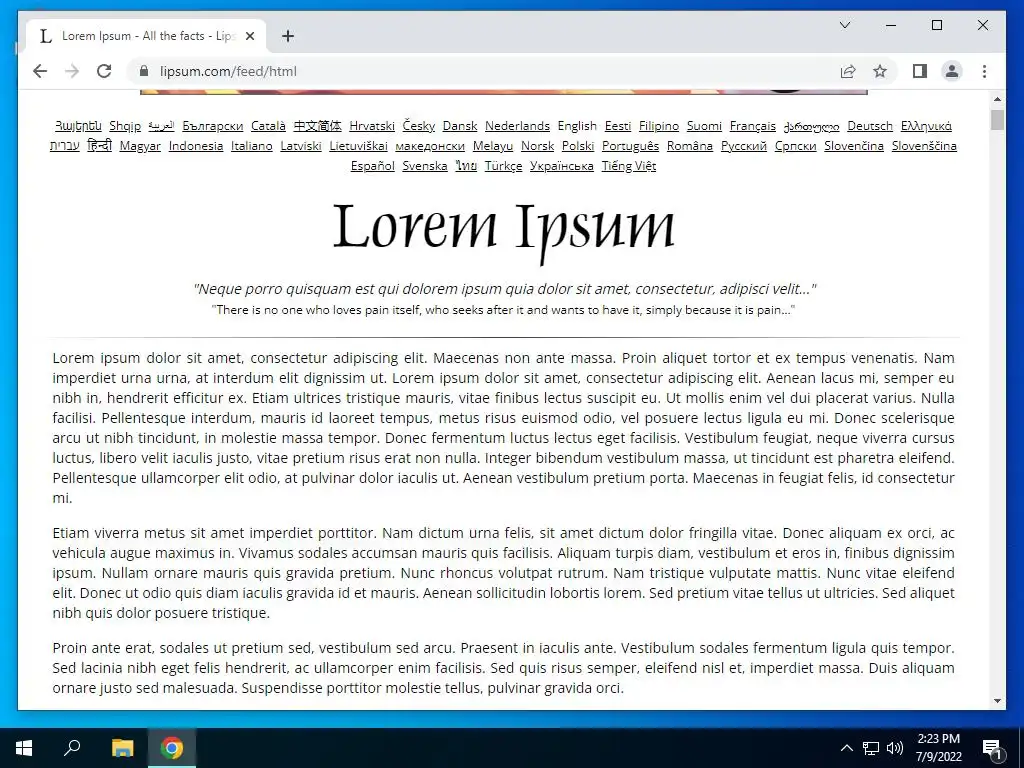Go back to the previous page
This screenshot has height=768, width=1024.
point(40,71)
